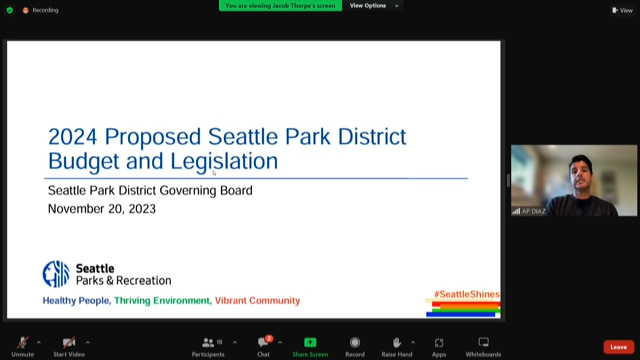Open the Whiteboards panel

coord(483,347)
